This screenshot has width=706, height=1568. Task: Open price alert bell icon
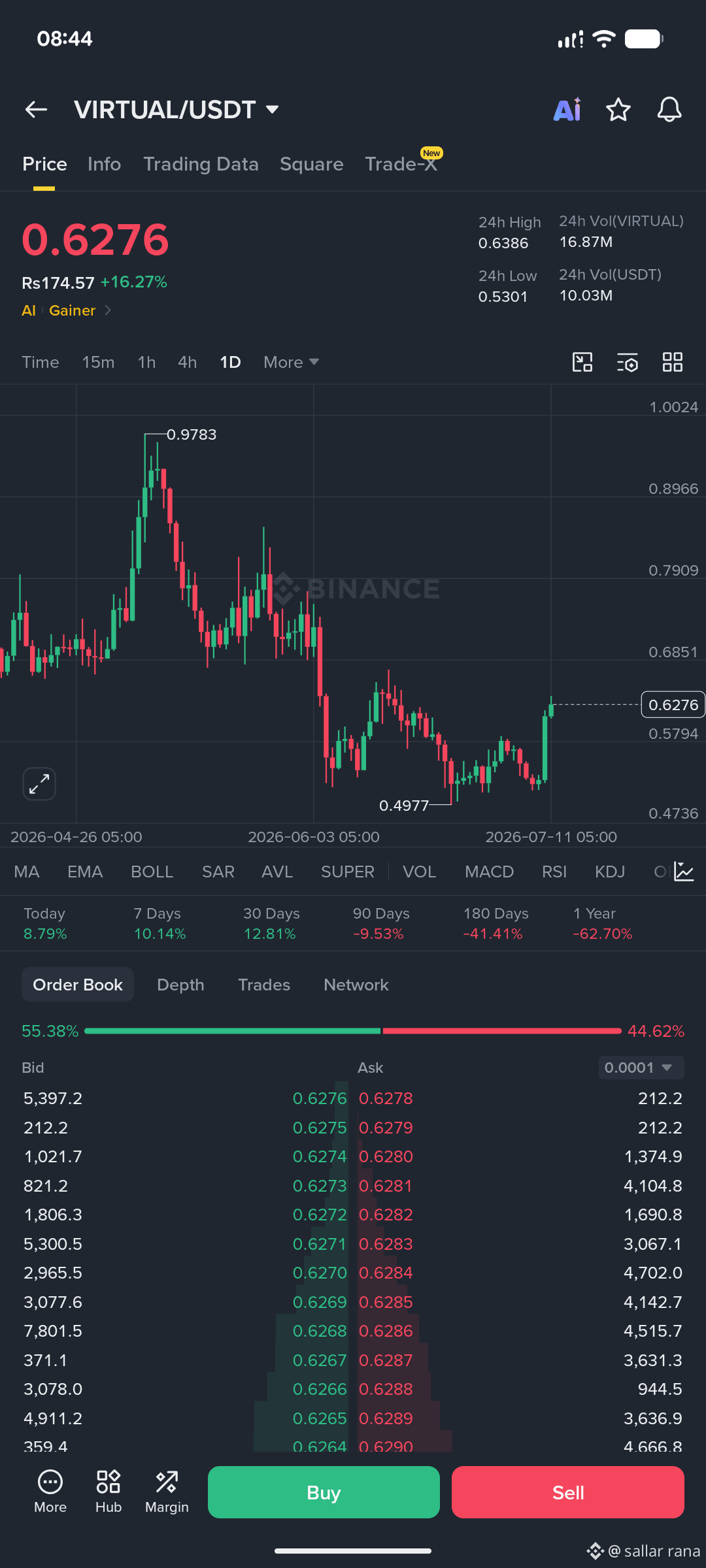pos(669,110)
